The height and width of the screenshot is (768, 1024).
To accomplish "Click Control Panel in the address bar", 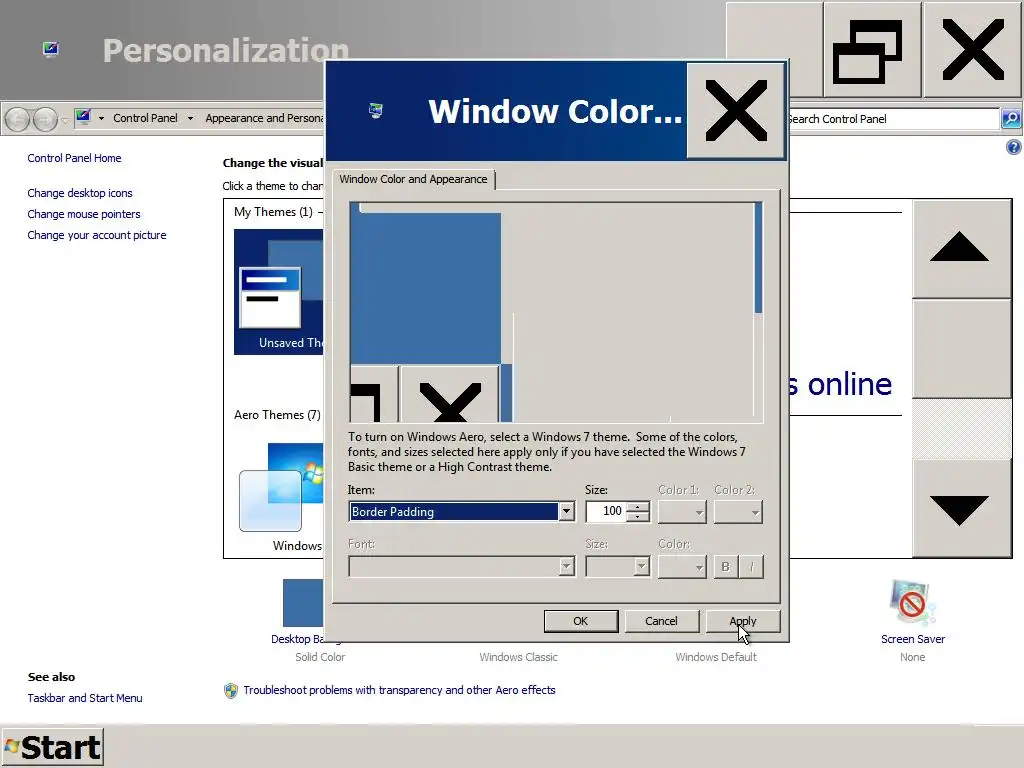I will [145, 118].
